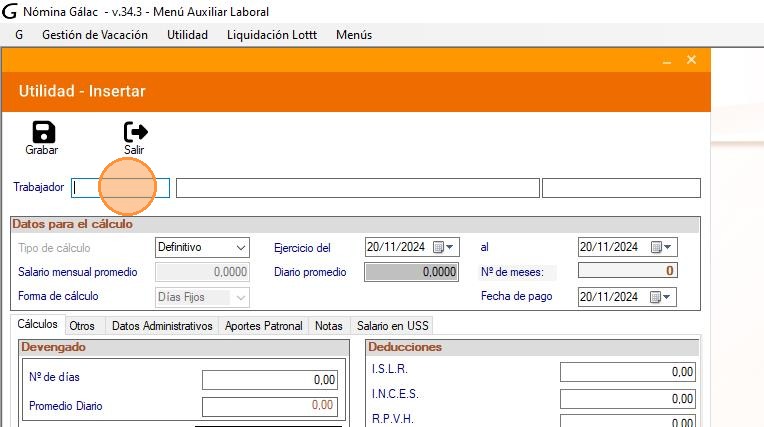
Task: Click the R.P.V.H. deduction field
Action: point(628,422)
